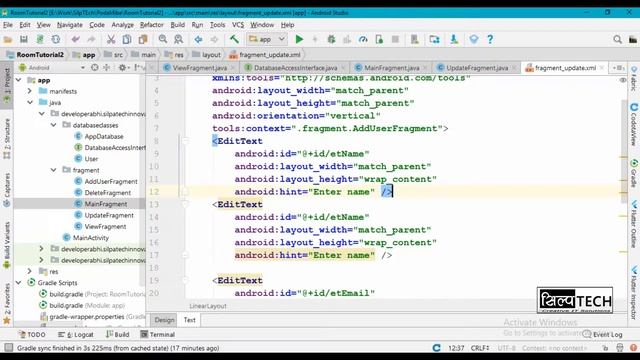Open the File menu
The height and width of the screenshot is (360, 640).
8,25
